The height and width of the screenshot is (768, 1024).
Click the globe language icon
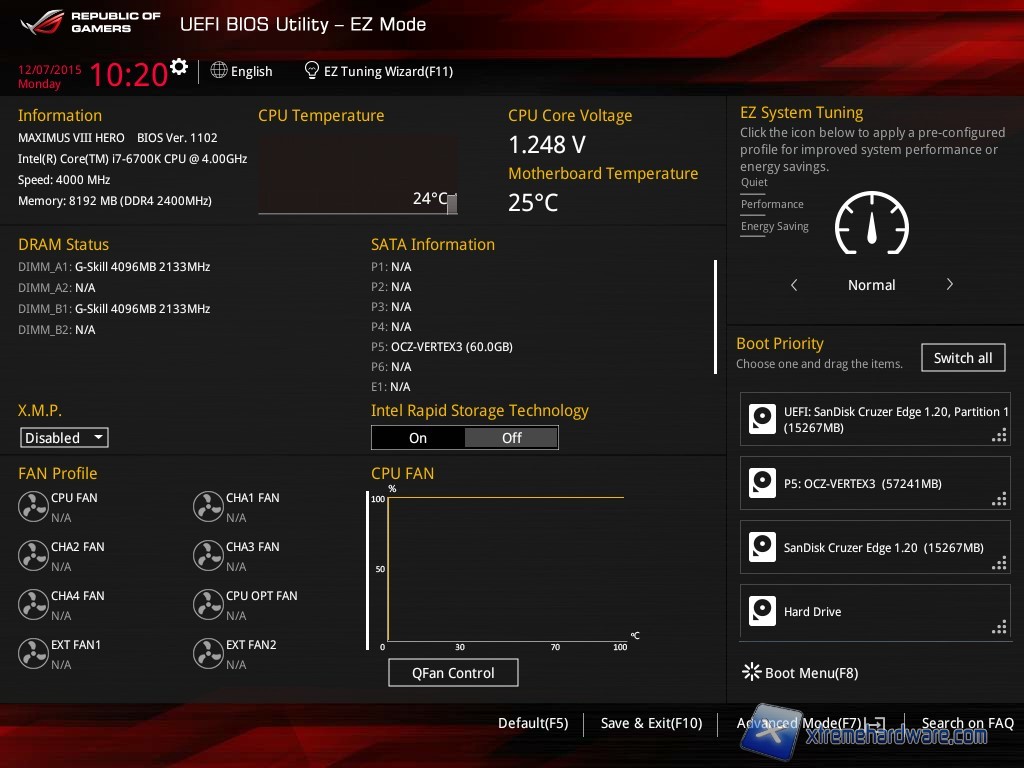click(x=219, y=71)
